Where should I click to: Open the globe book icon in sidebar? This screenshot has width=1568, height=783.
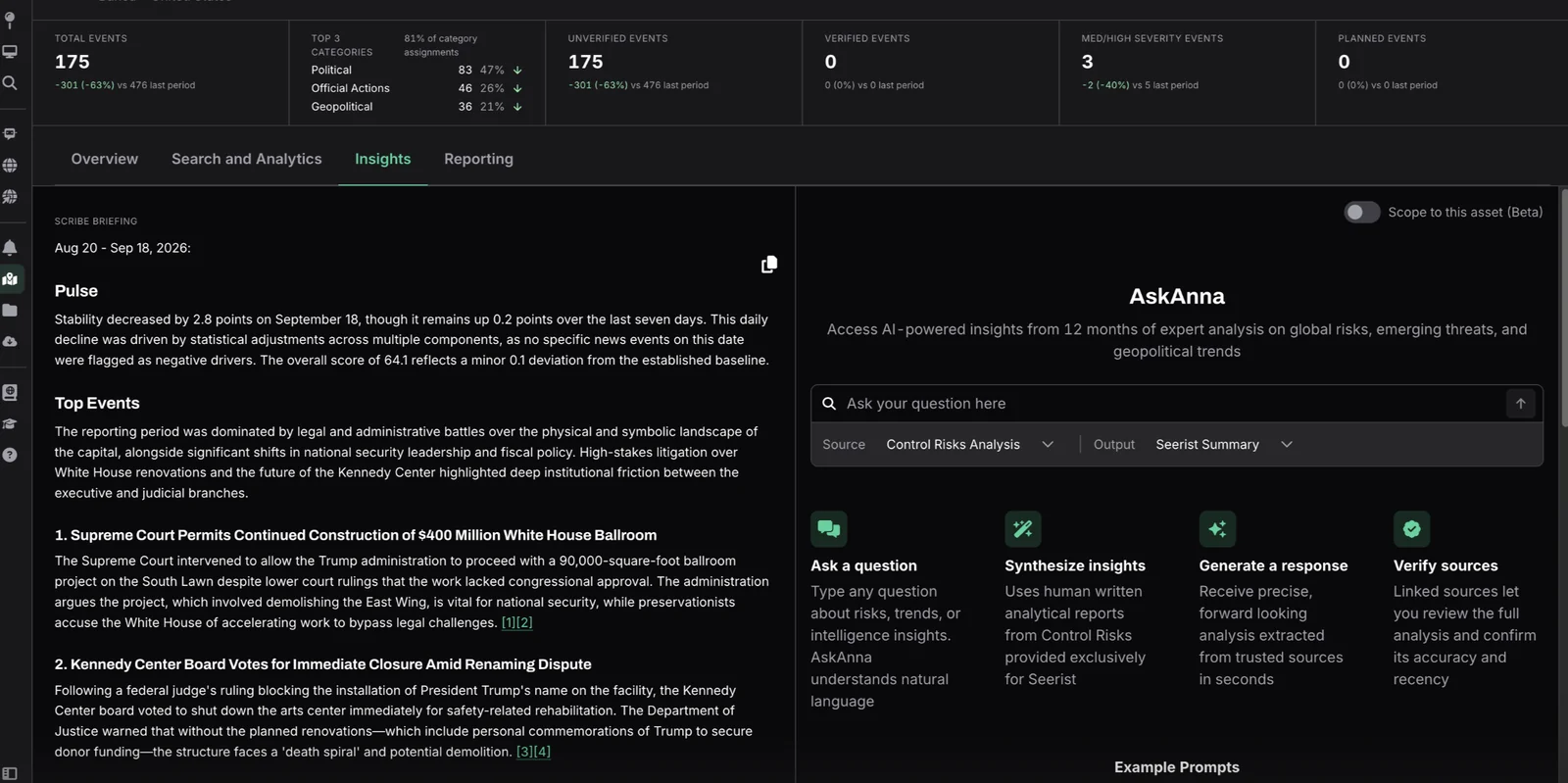click(x=10, y=392)
